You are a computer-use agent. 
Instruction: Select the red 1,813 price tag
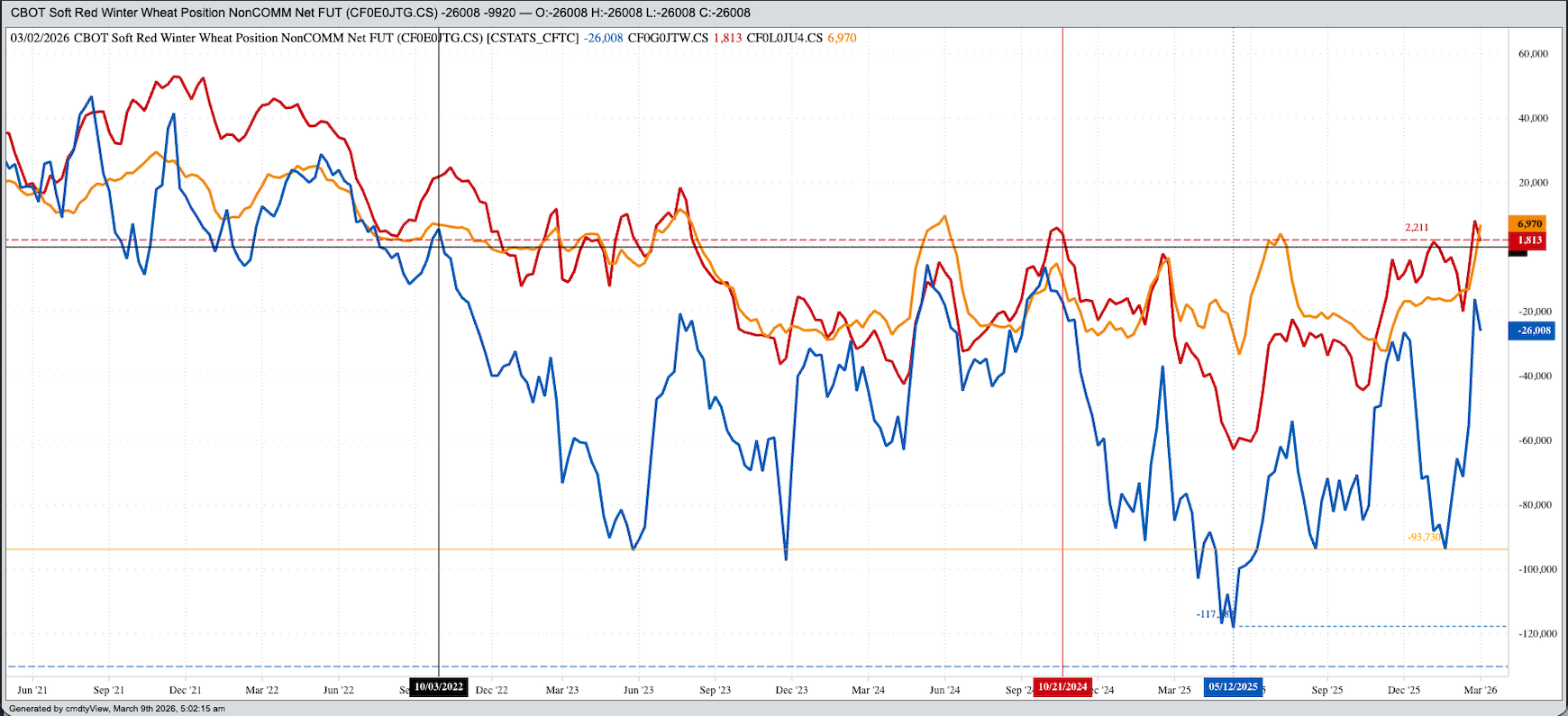(x=1528, y=240)
